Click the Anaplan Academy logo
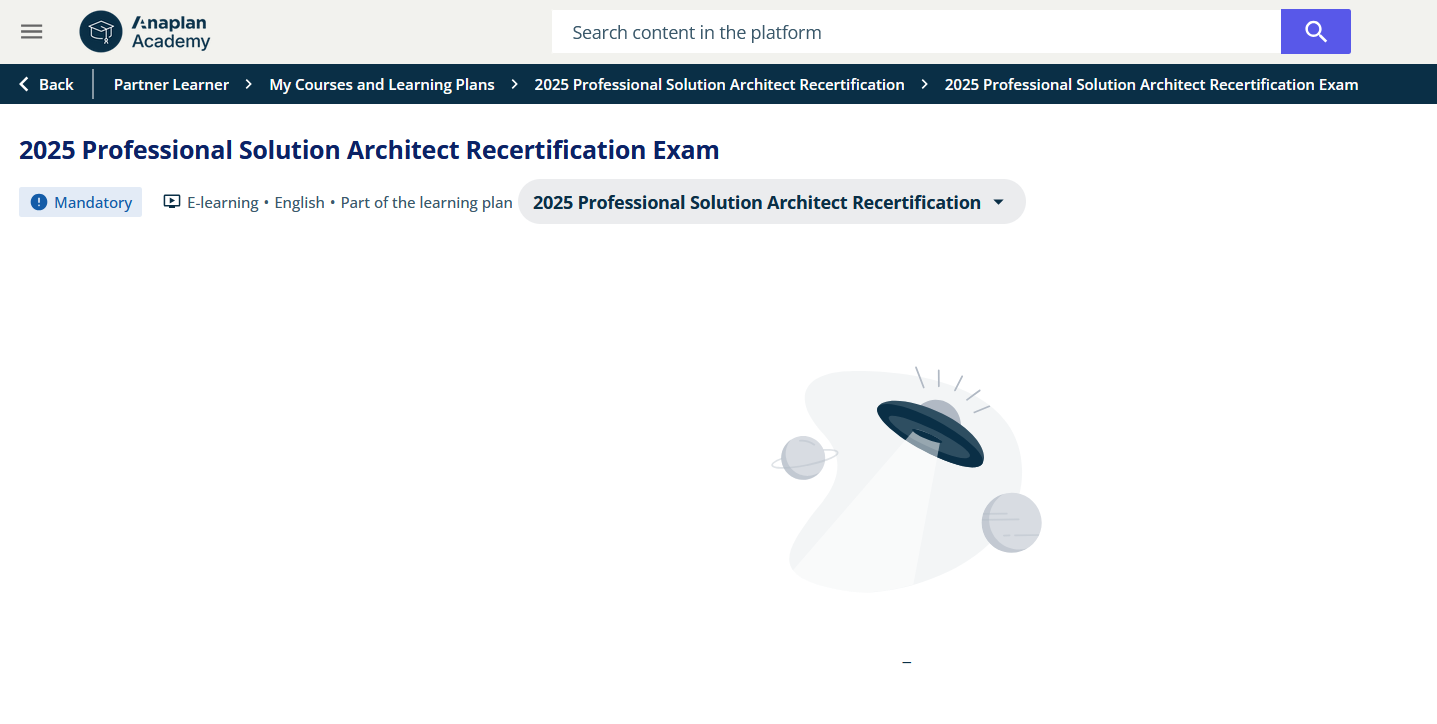 (145, 32)
